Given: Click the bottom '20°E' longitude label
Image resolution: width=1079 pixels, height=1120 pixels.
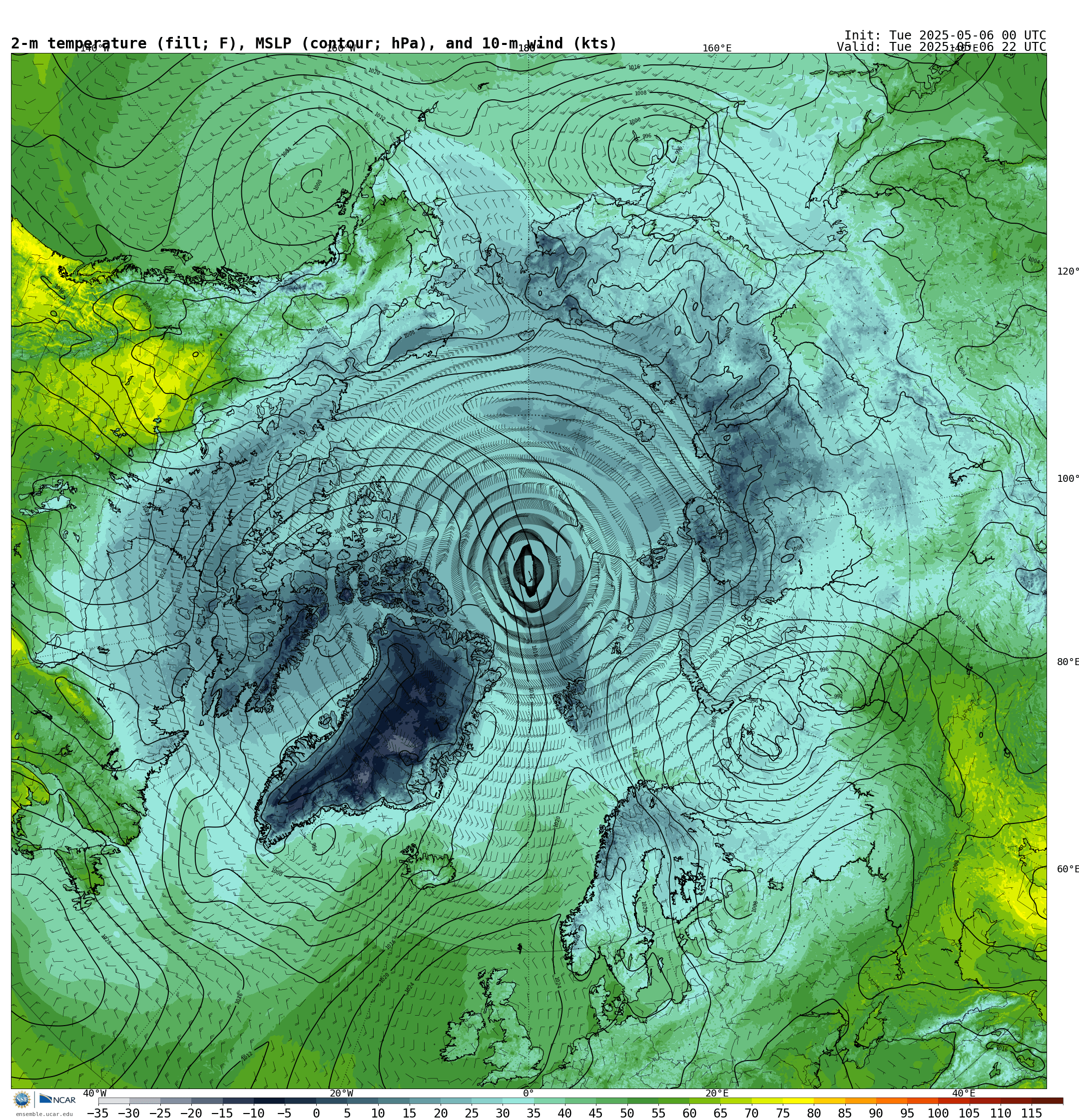Looking at the screenshot, I should pos(717,1093).
